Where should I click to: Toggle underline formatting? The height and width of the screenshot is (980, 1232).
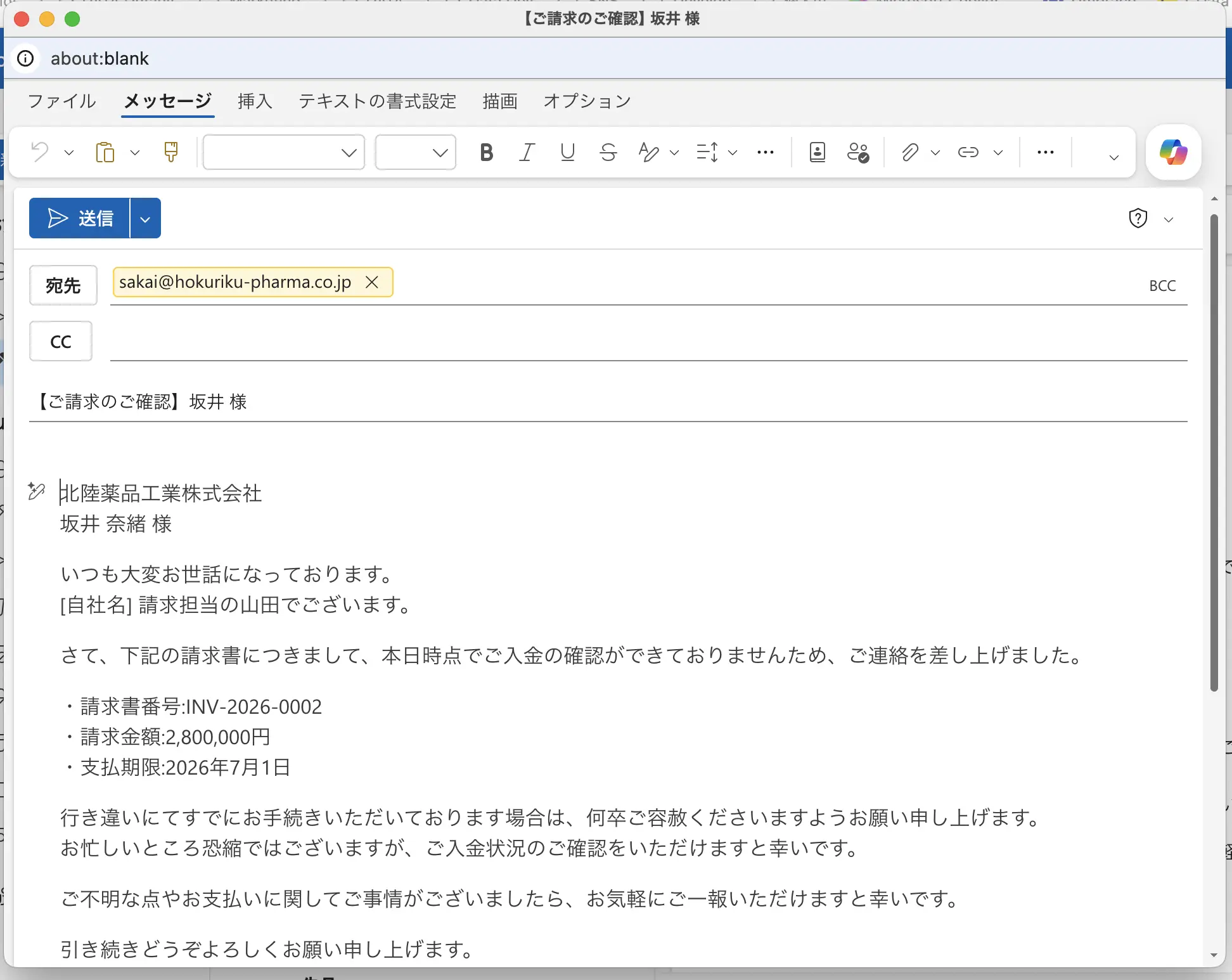568,152
